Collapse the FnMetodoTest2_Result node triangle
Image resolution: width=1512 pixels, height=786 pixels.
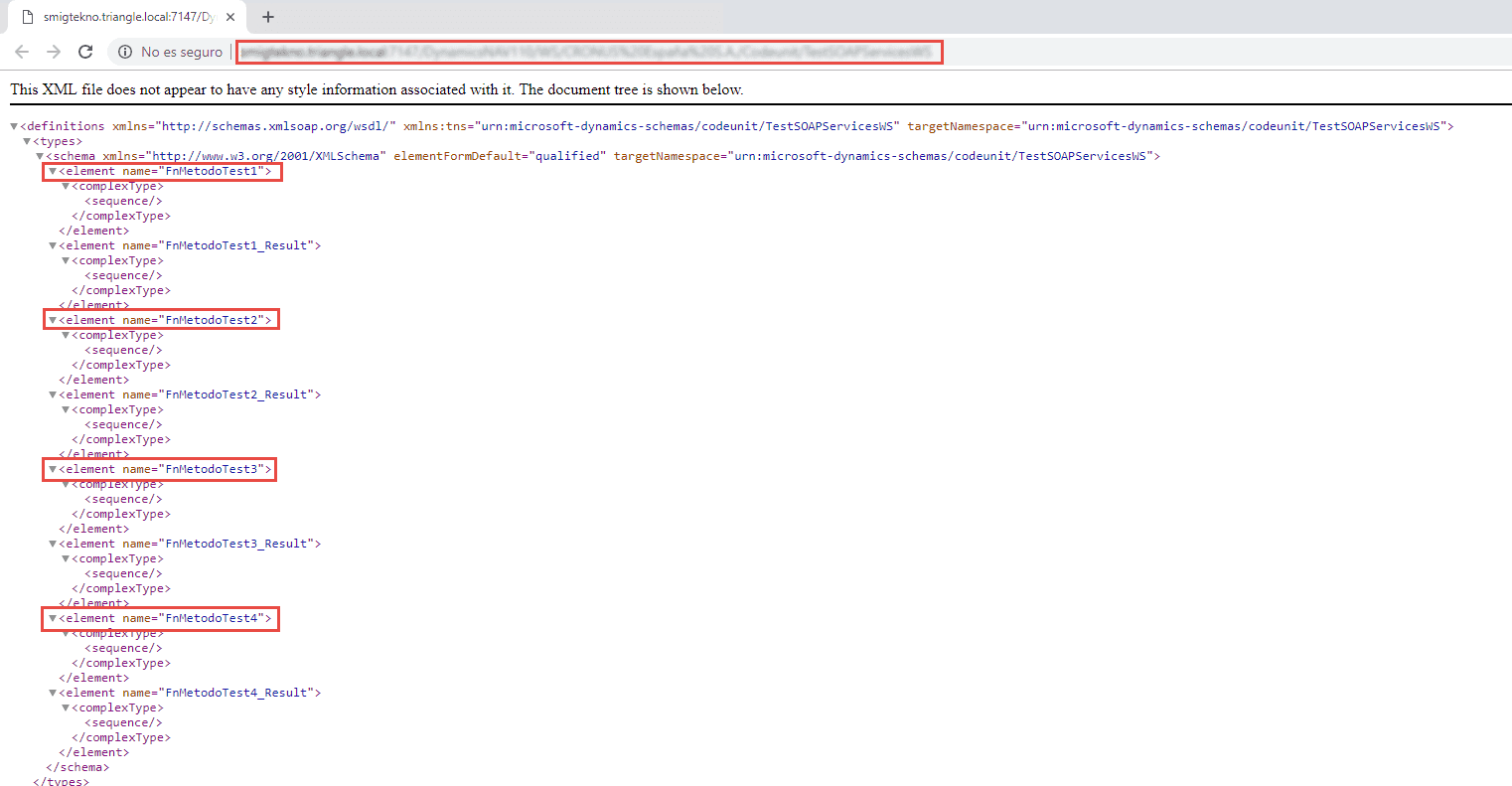[x=52, y=394]
